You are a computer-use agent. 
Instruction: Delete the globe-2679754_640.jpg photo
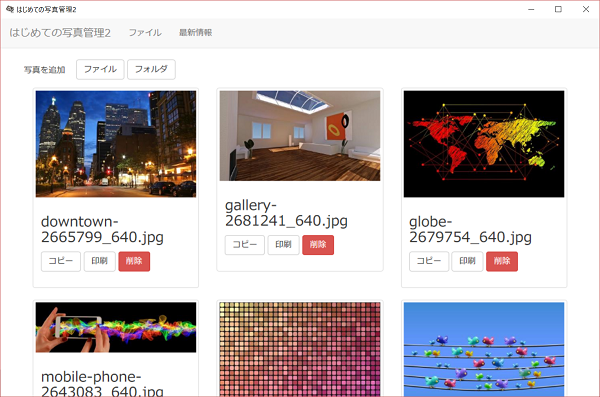tap(502, 261)
